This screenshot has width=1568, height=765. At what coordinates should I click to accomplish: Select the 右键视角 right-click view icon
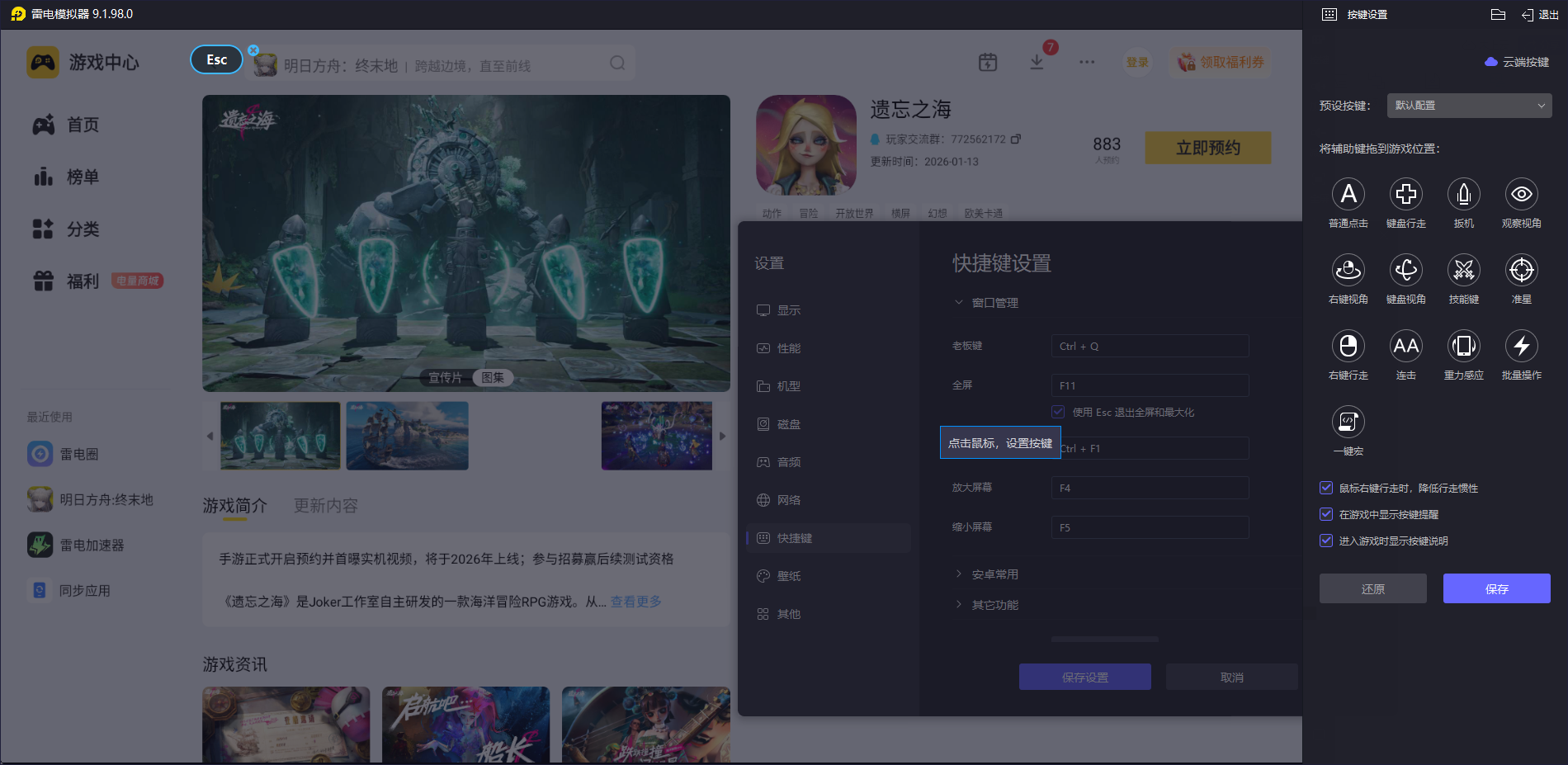[x=1348, y=271]
